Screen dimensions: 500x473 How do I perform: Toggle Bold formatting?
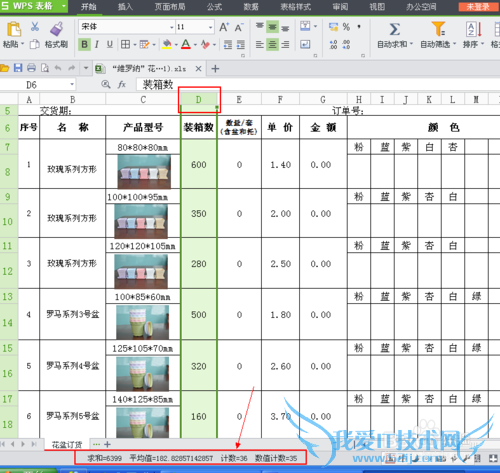(84, 44)
